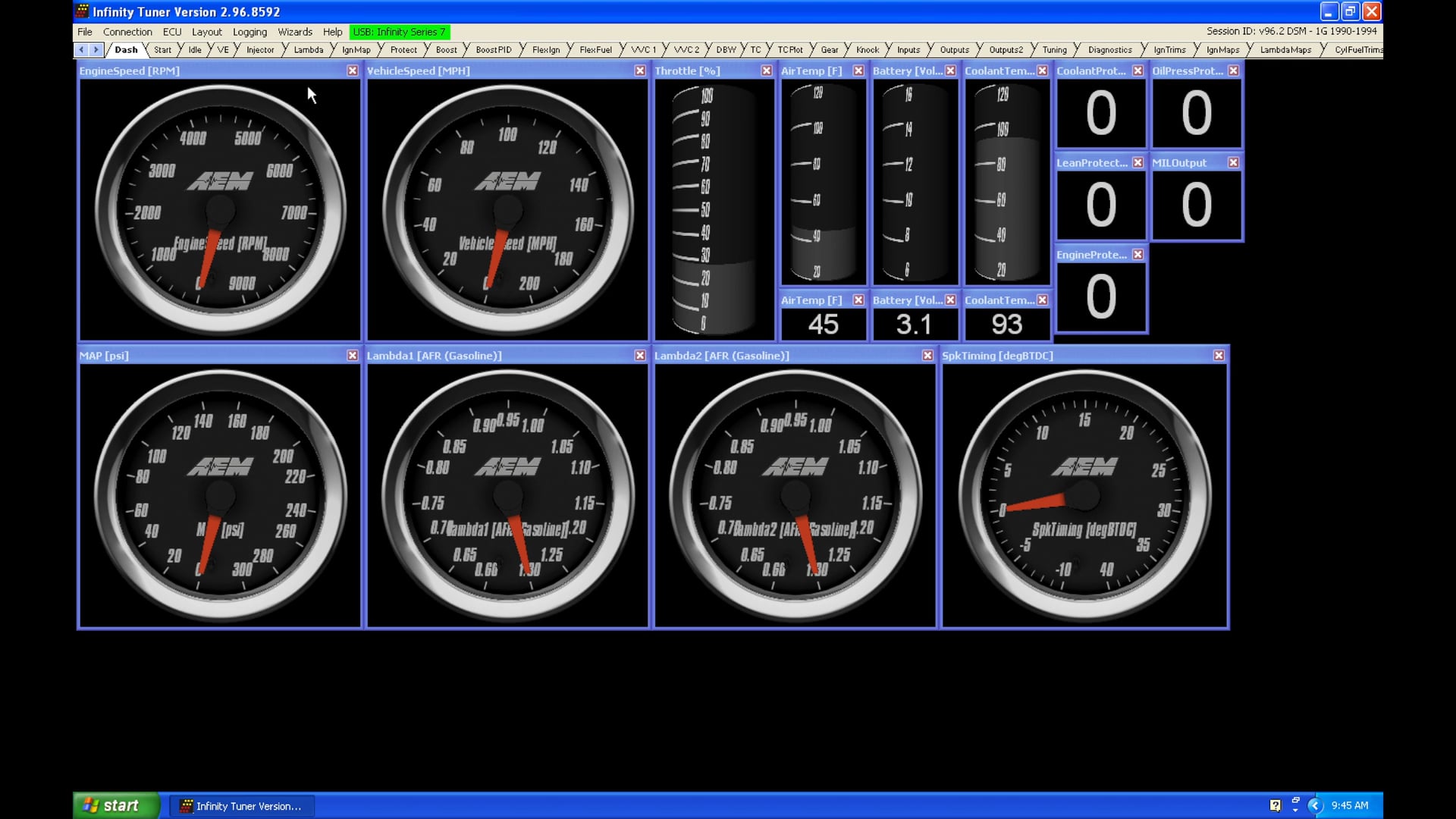Switch to the VE tab

(222, 50)
